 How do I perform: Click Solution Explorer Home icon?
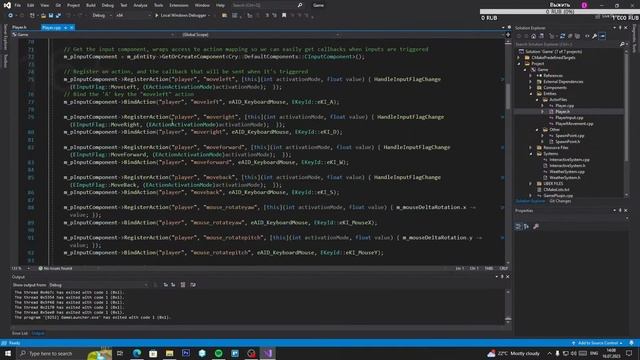(533, 36)
